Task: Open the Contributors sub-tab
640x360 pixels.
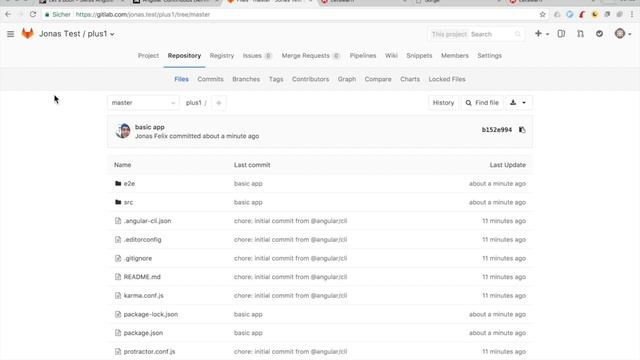Action: pyautogui.click(x=310, y=79)
